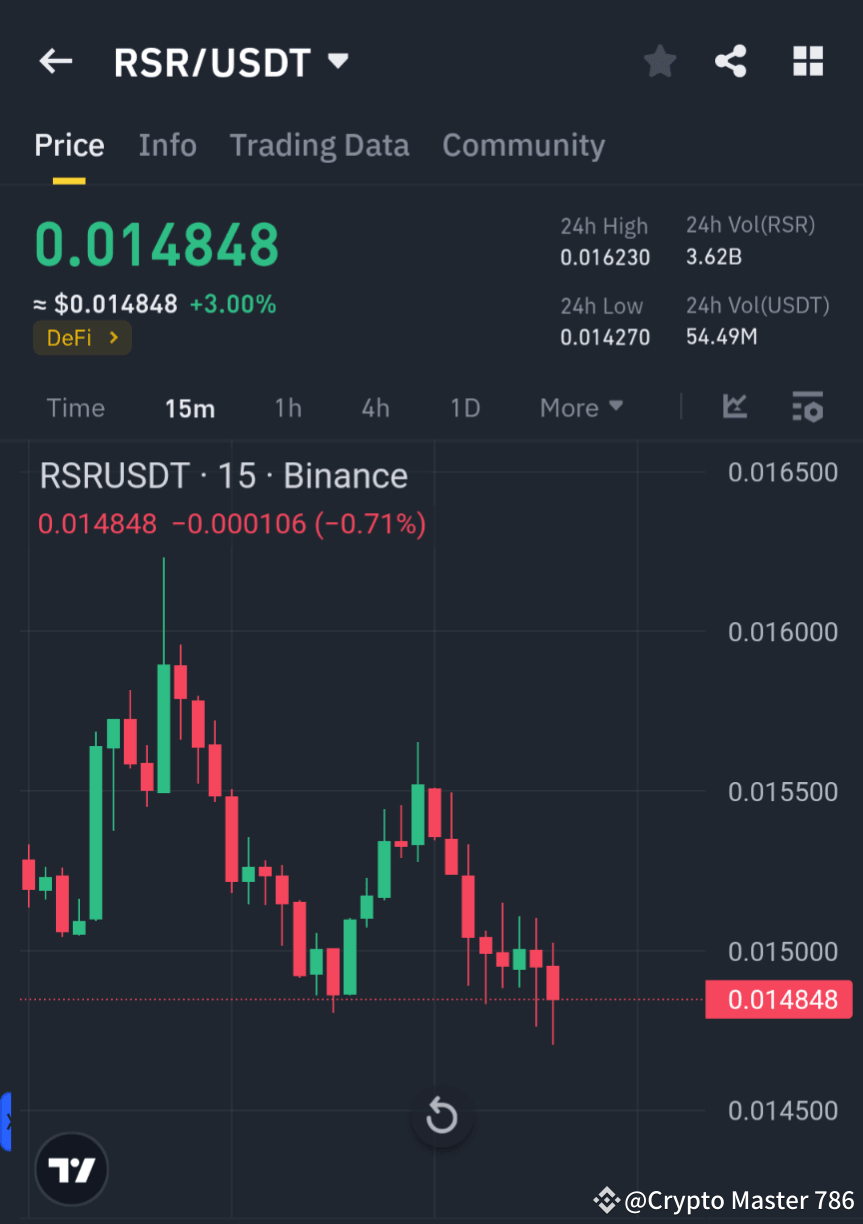Select the chart line-style icon
This screenshot has width=863, height=1224.
point(735,407)
